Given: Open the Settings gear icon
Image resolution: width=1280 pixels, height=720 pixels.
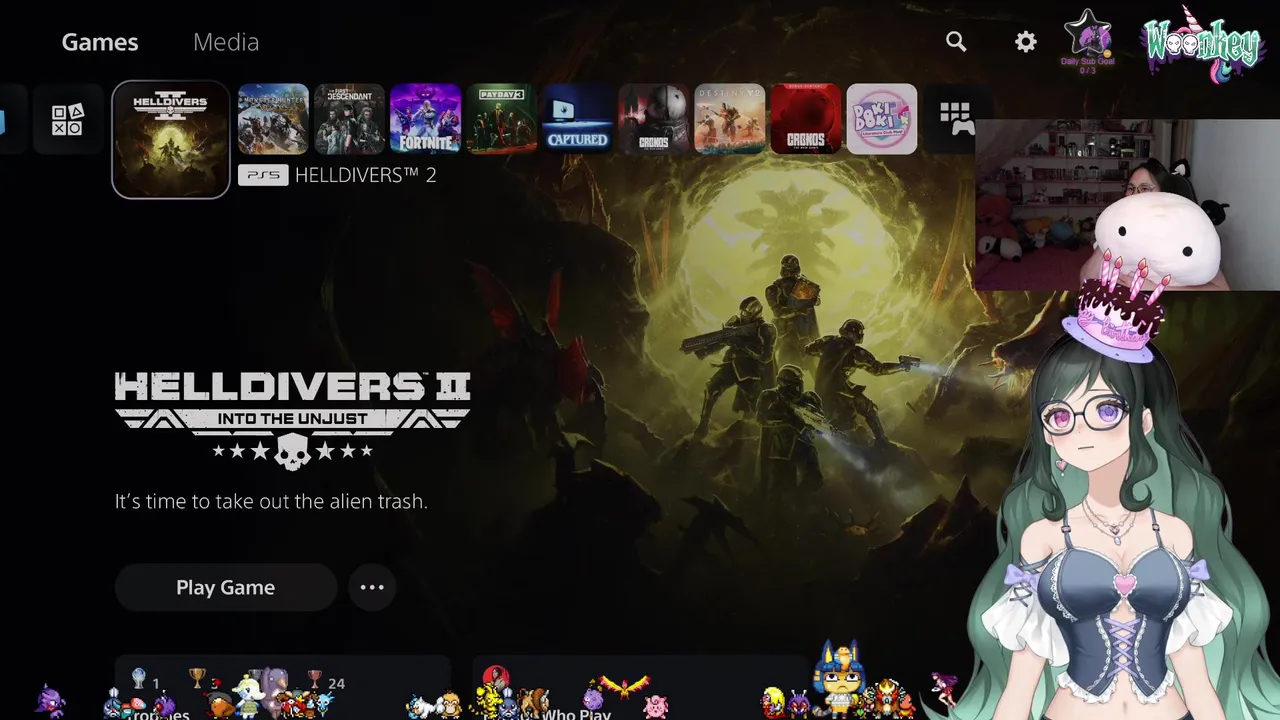Looking at the screenshot, I should (1026, 42).
